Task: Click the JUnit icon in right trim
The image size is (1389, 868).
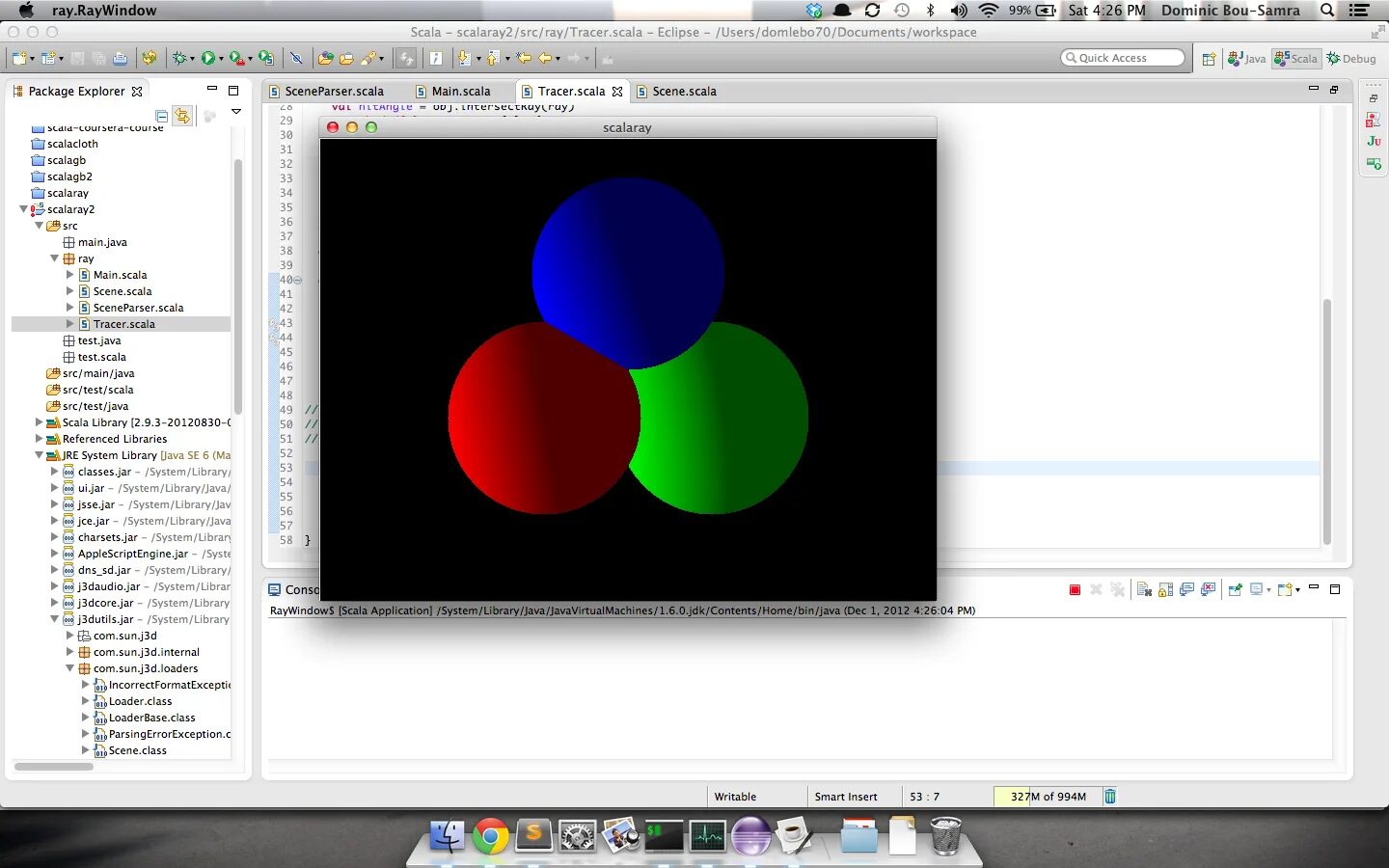Action: [1374, 141]
